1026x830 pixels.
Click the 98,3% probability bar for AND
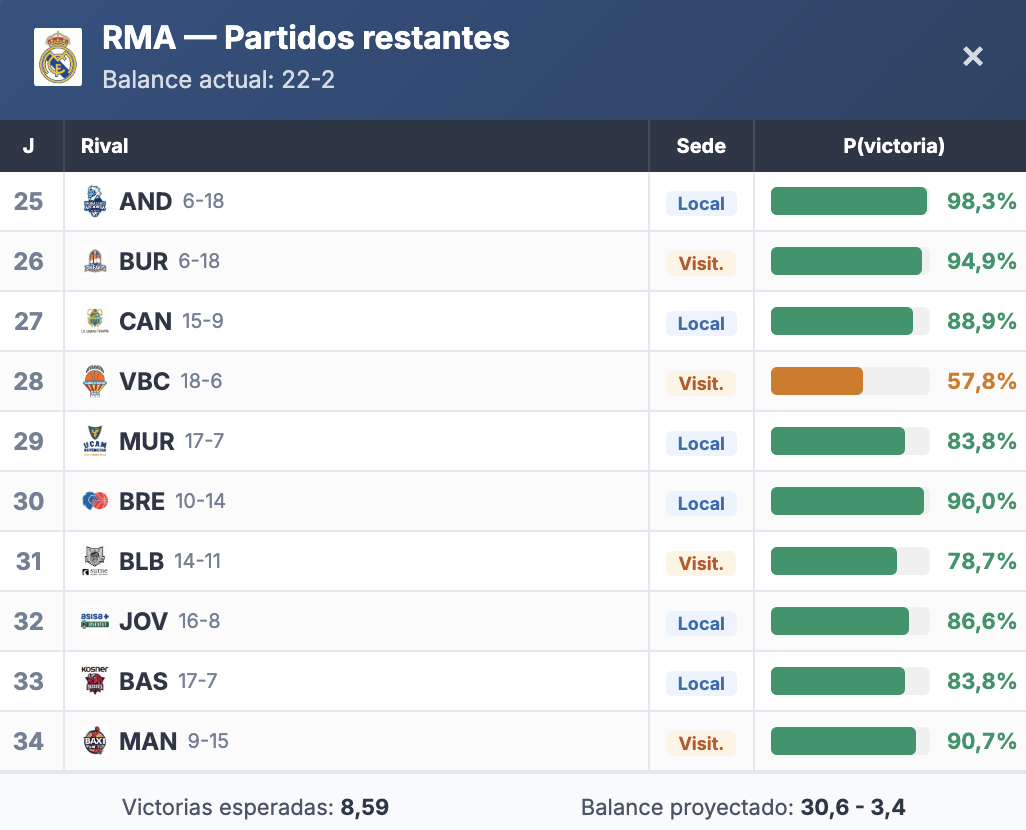tap(849, 201)
